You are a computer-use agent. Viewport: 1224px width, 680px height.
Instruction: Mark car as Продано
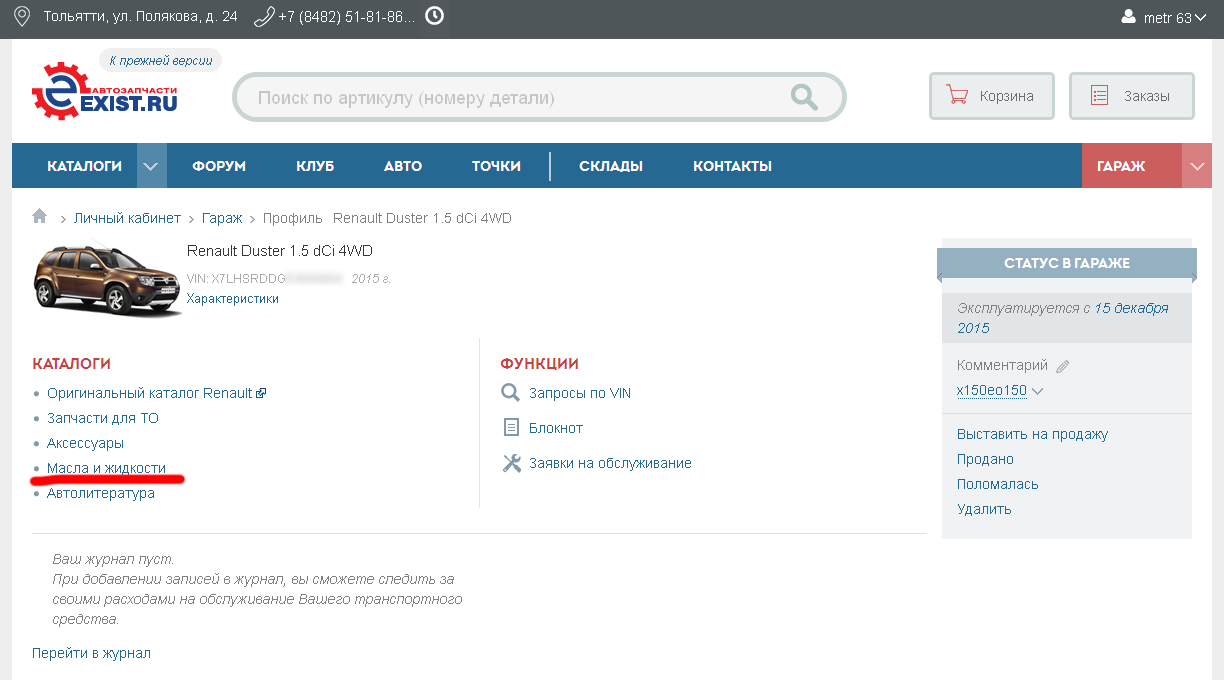985,459
